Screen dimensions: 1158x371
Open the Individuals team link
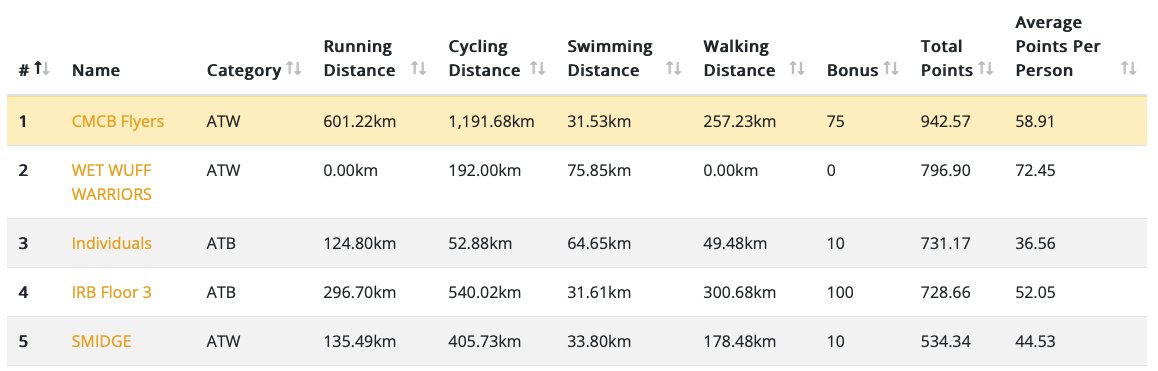112,243
